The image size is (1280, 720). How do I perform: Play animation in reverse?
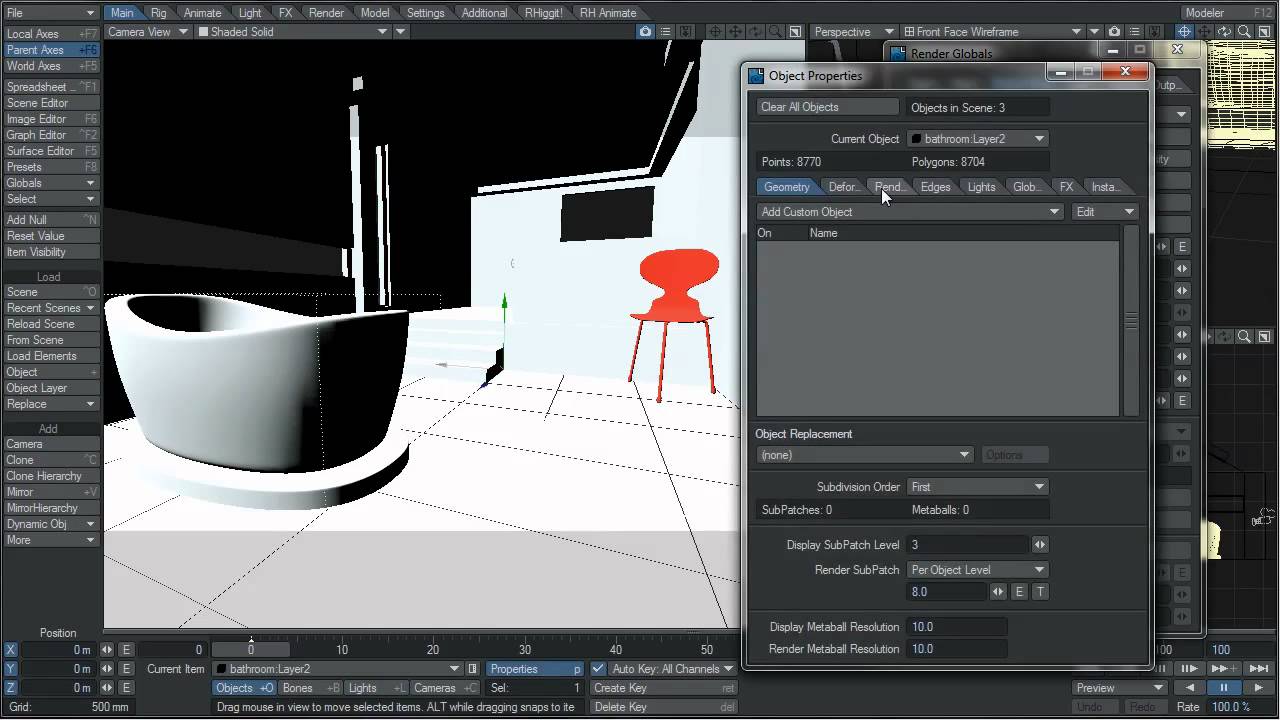click(x=1189, y=688)
